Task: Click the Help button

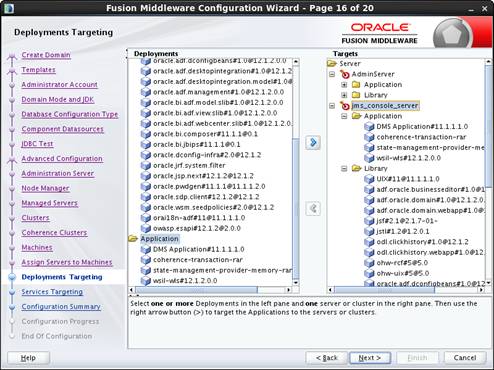Action: click(x=28, y=358)
